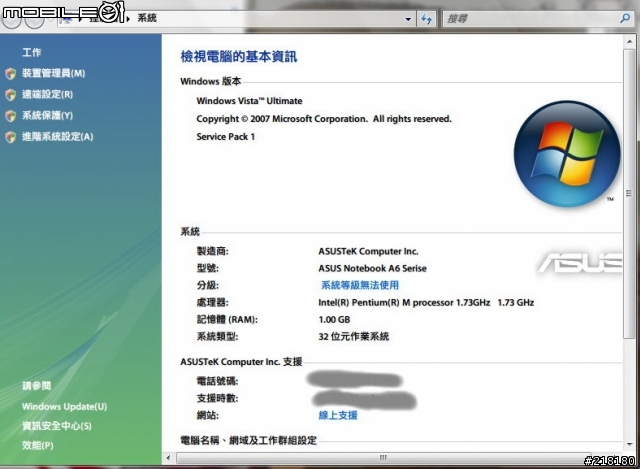
Task: Click 系統等級無法使用 rating link
Action: click(360, 285)
